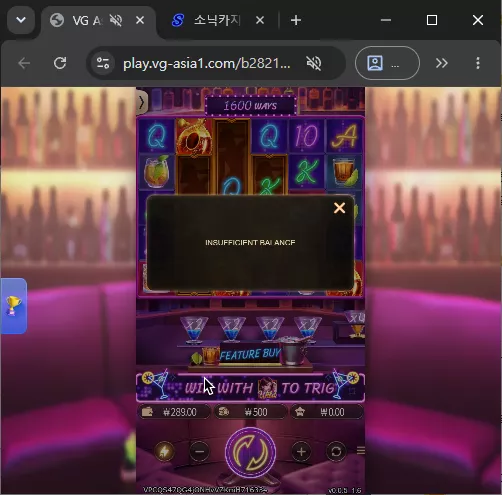This screenshot has height=495, width=502.
Task: Unmute site via address bar speaker icon
Action: (314, 63)
